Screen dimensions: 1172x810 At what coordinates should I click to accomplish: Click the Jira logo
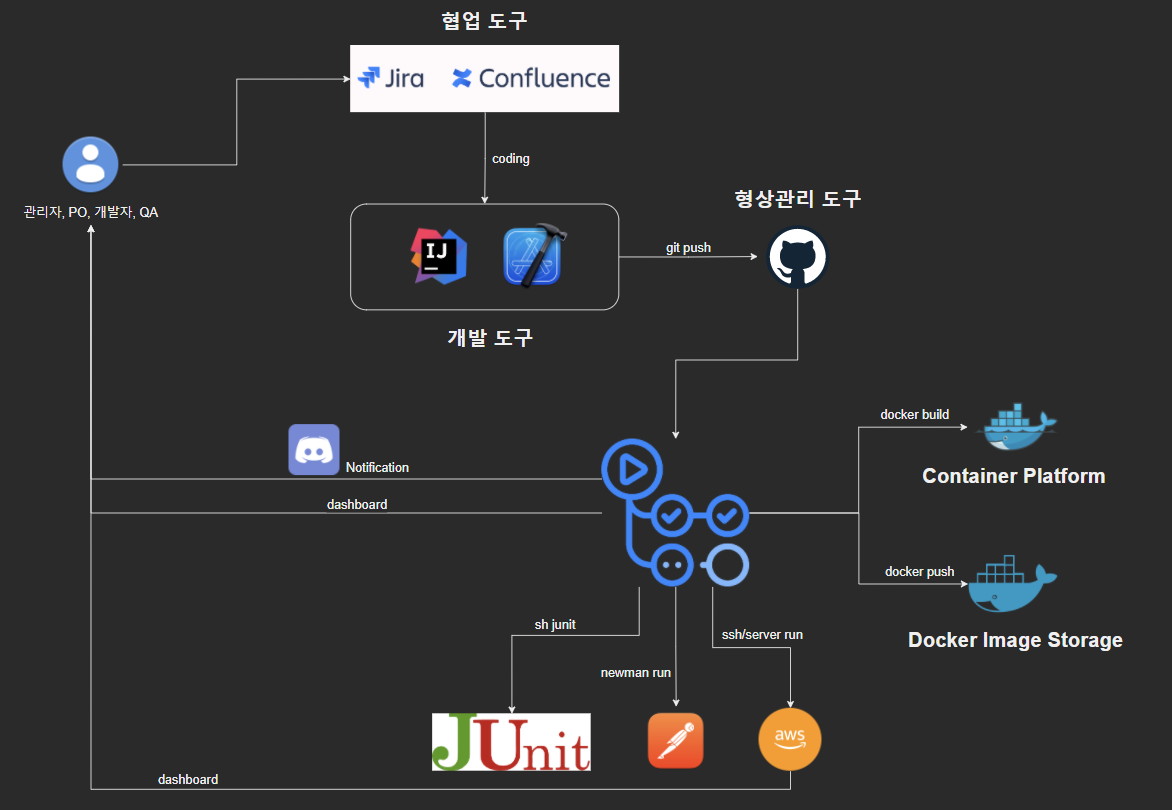pos(391,78)
